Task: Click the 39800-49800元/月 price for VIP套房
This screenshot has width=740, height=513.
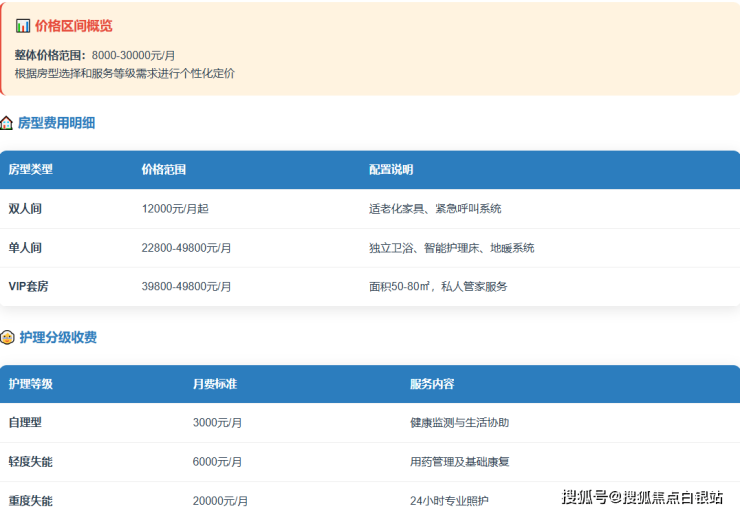Action: (187, 286)
